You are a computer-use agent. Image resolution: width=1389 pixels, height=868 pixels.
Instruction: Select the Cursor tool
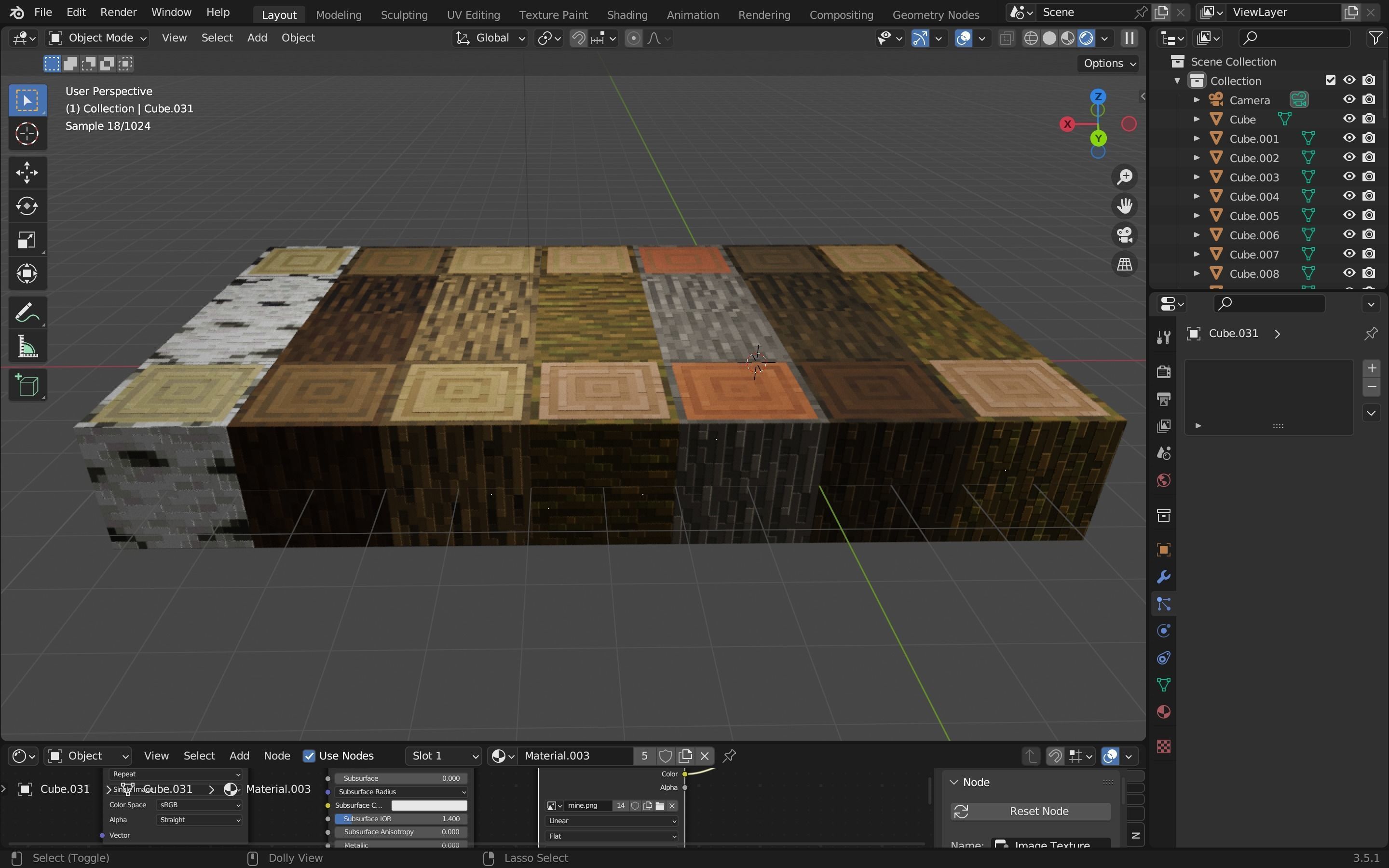(27, 134)
